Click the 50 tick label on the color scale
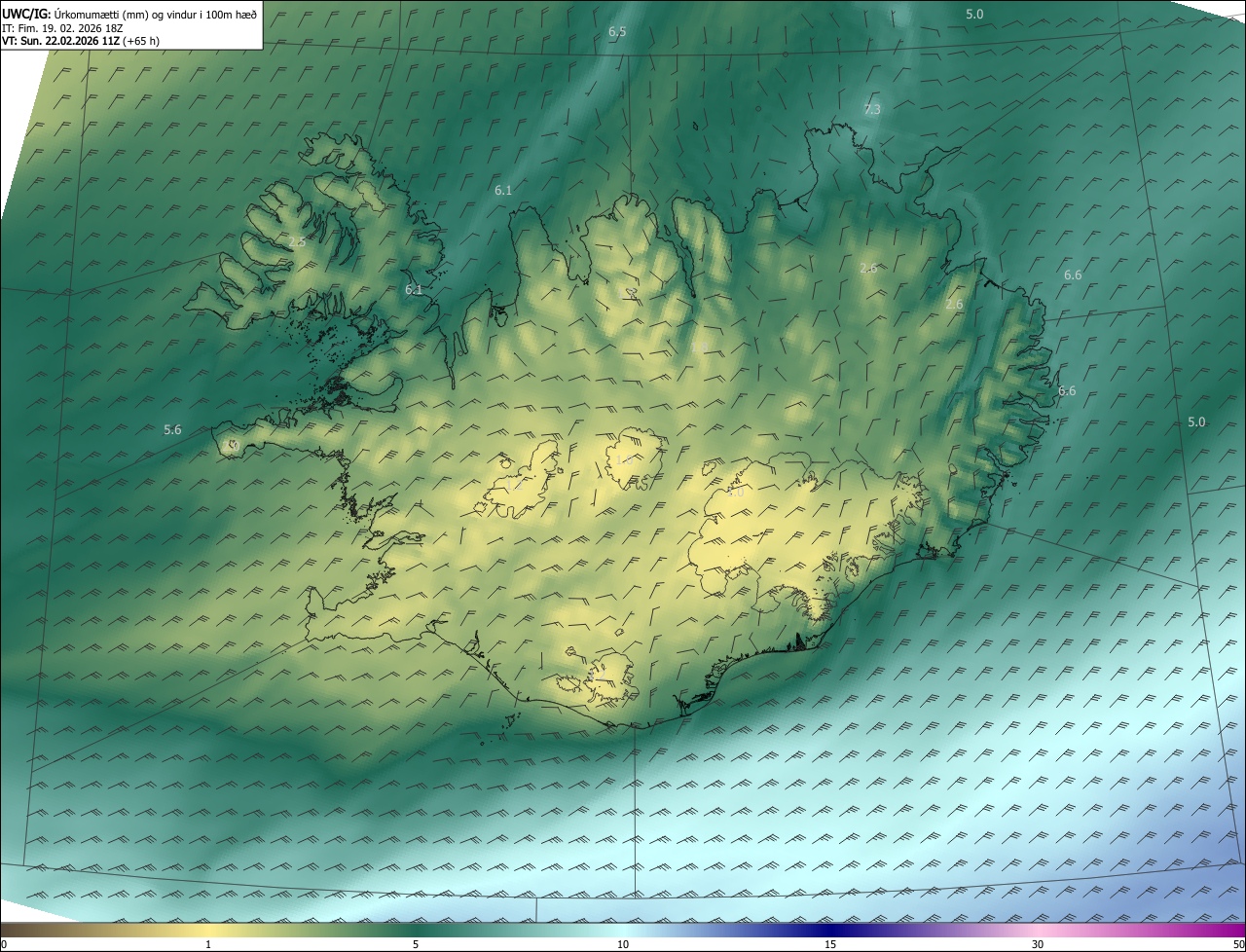This screenshot has width=1246, height=952. click(1238, 944)
